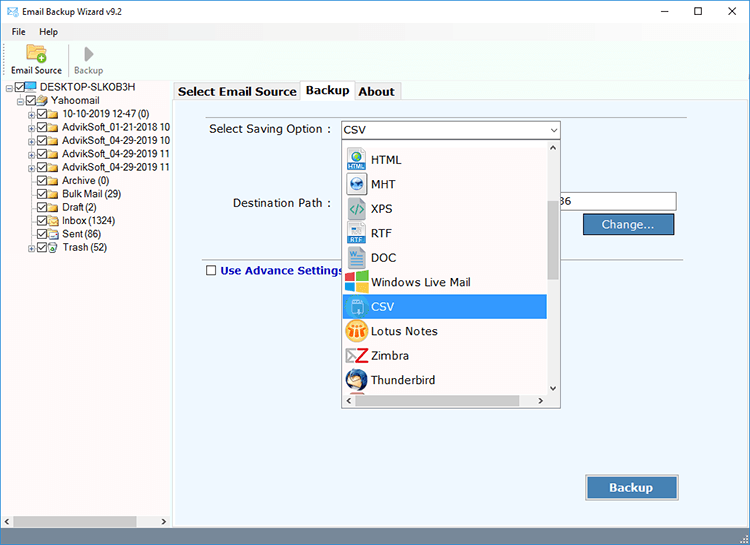Click the Yahoomail account icon
Screen dimensions: 750x545
coord(42,100)
